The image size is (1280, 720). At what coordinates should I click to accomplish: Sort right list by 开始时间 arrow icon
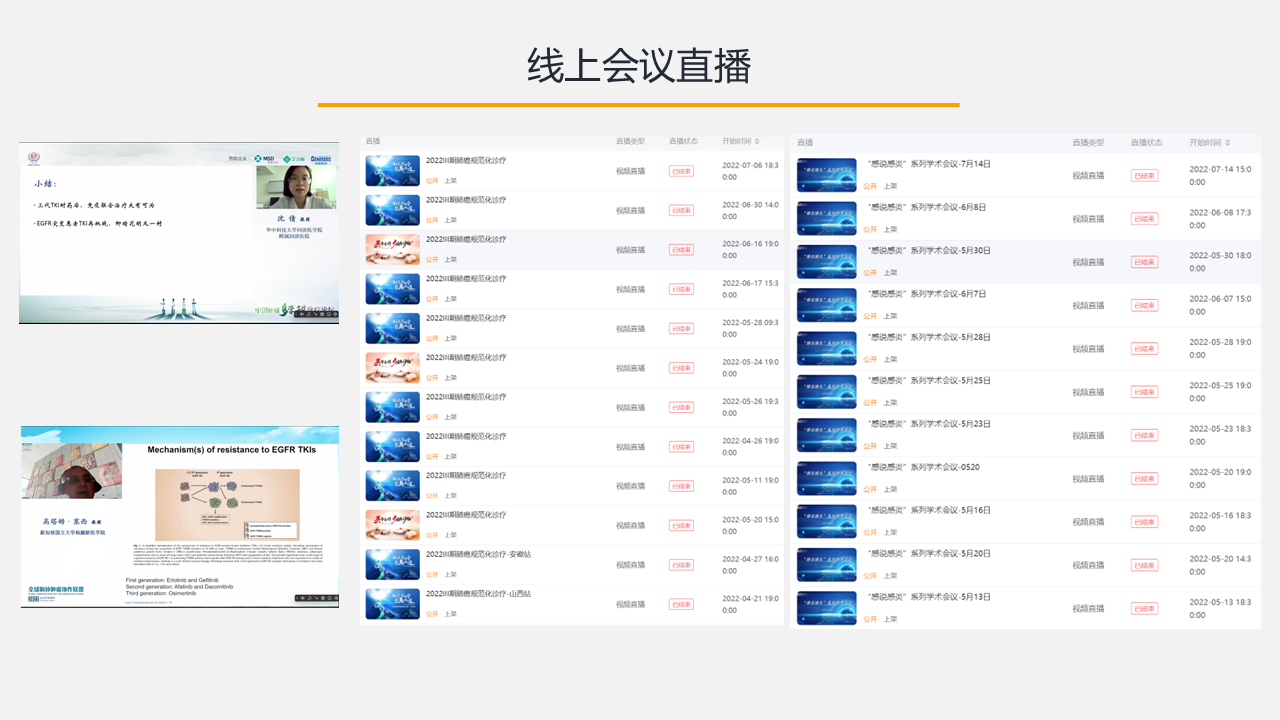click(x=1227, y=143)
